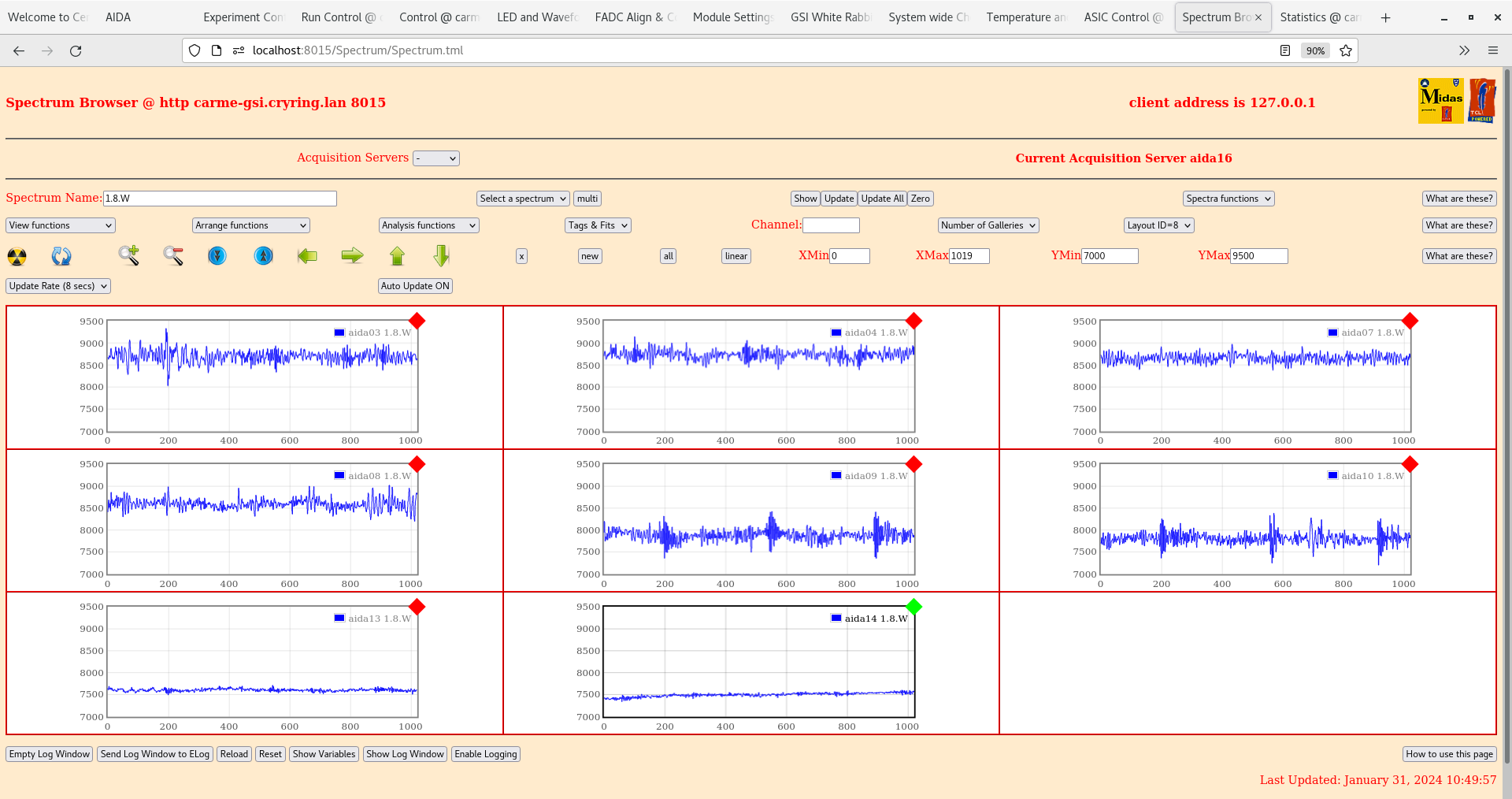This screenshot has width=1512, height=799.
Task: Click the red diamond on aida03 plot
Action: pyautogui.click(x=417, y=321)
